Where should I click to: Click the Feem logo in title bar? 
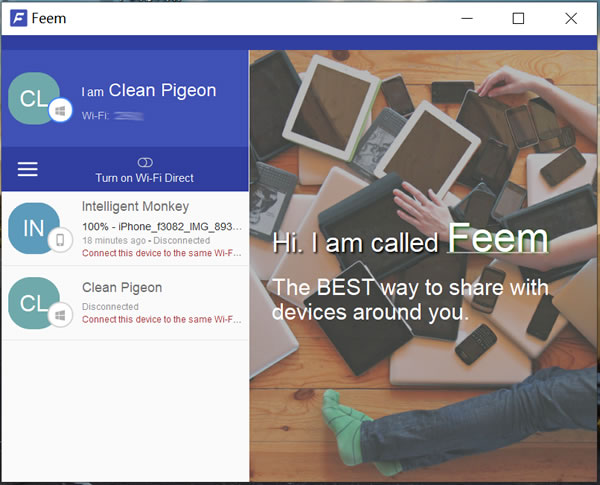click(18, 18)
